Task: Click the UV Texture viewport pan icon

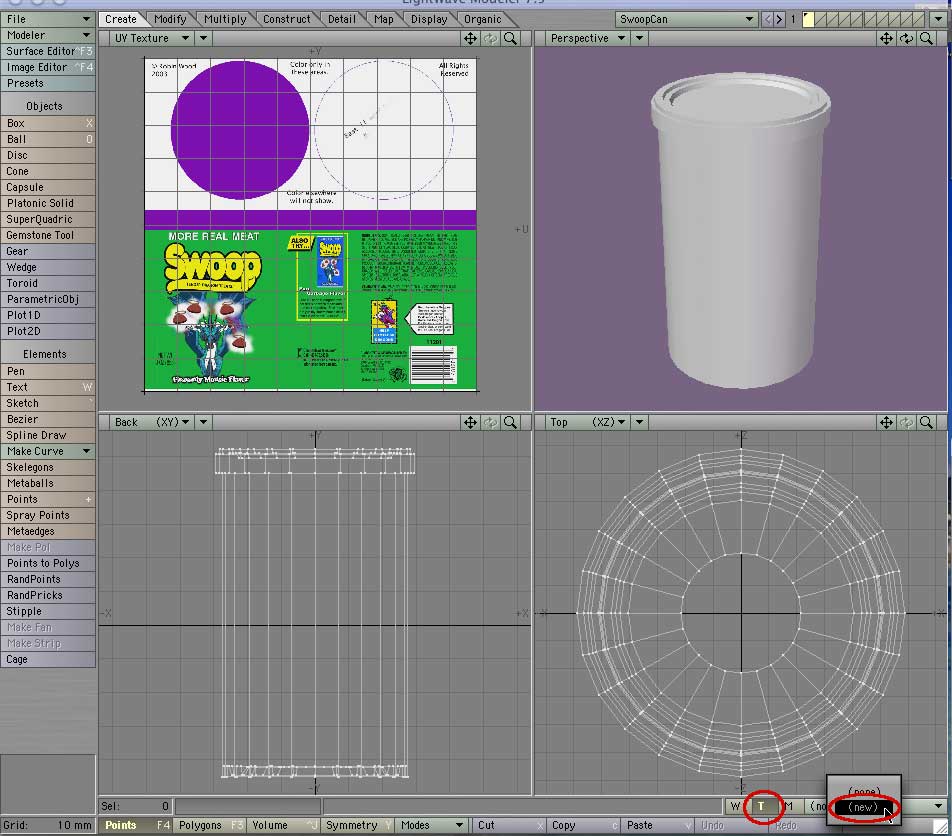Action: [470, 38]
